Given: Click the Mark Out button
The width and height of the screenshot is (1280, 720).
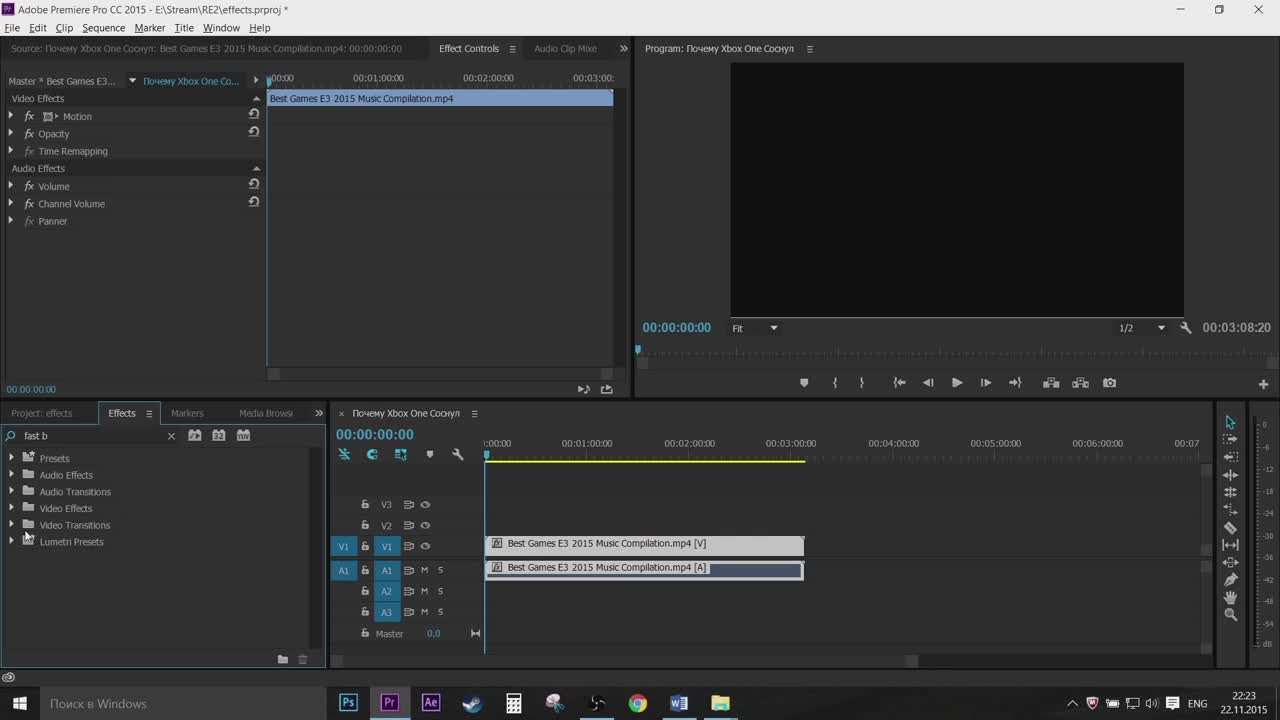Looking at the screenshot, I should [x=861, y=383].
